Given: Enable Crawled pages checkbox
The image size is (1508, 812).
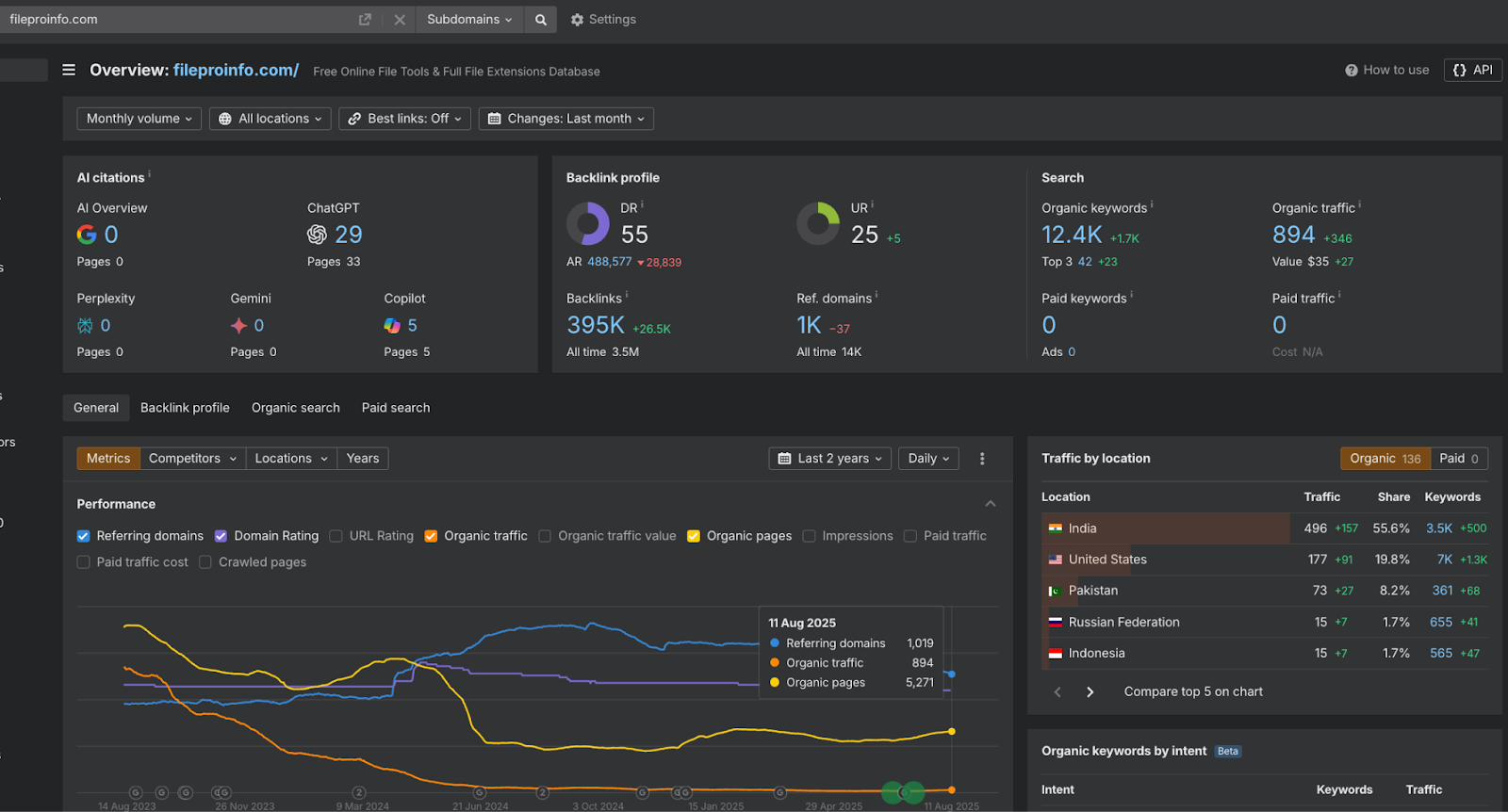Looking at the screenshot, I should 205,562.
